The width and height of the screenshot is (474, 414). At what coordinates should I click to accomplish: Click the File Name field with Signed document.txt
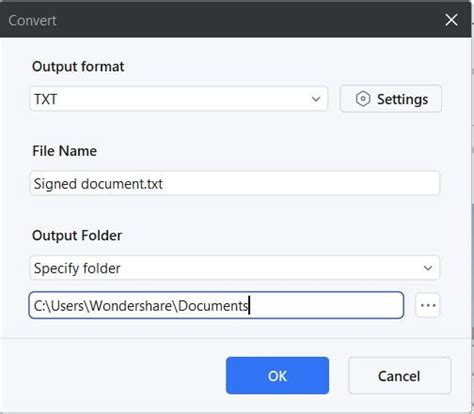(x=235, y=183)
